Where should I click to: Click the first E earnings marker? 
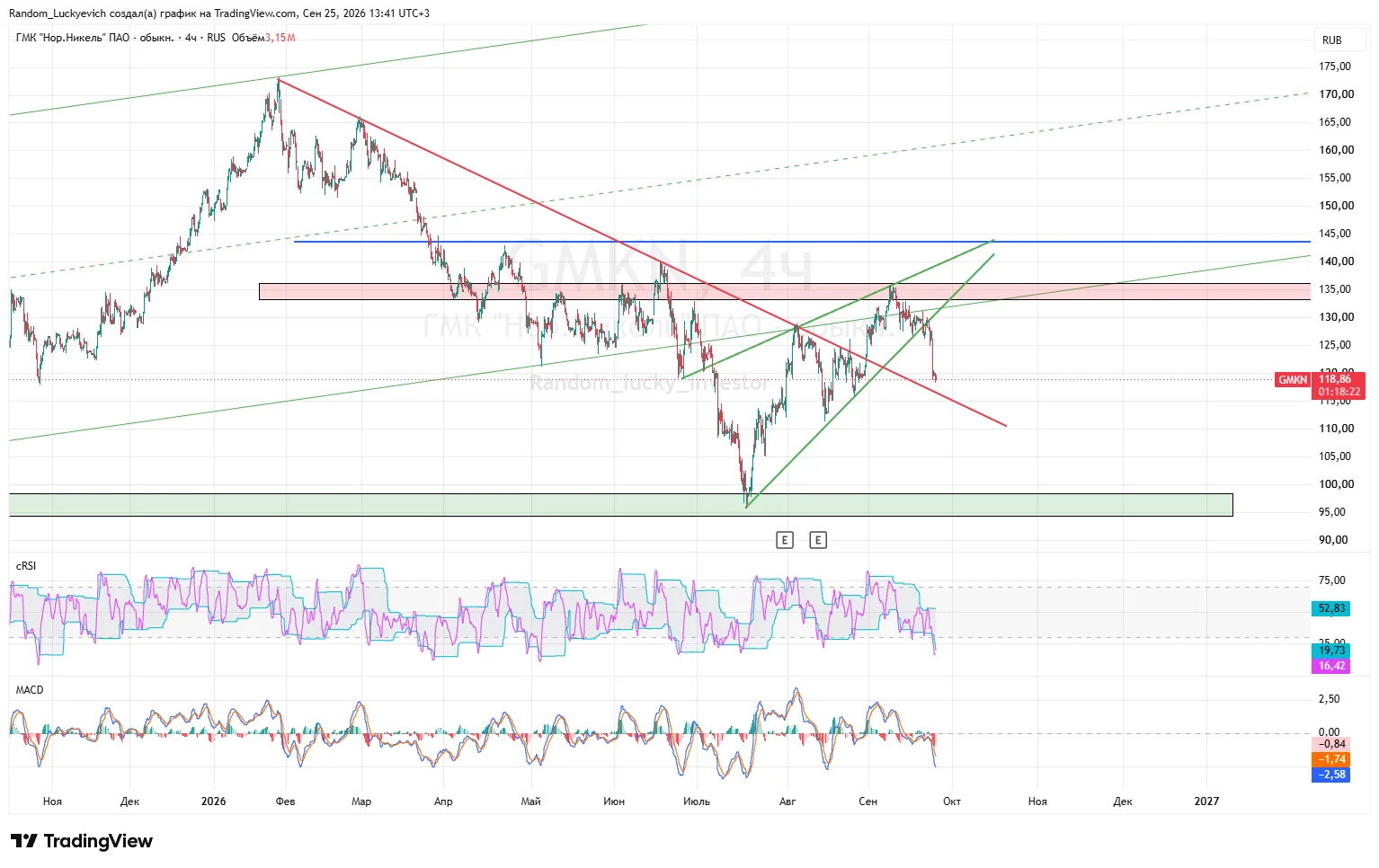point(785,540)
